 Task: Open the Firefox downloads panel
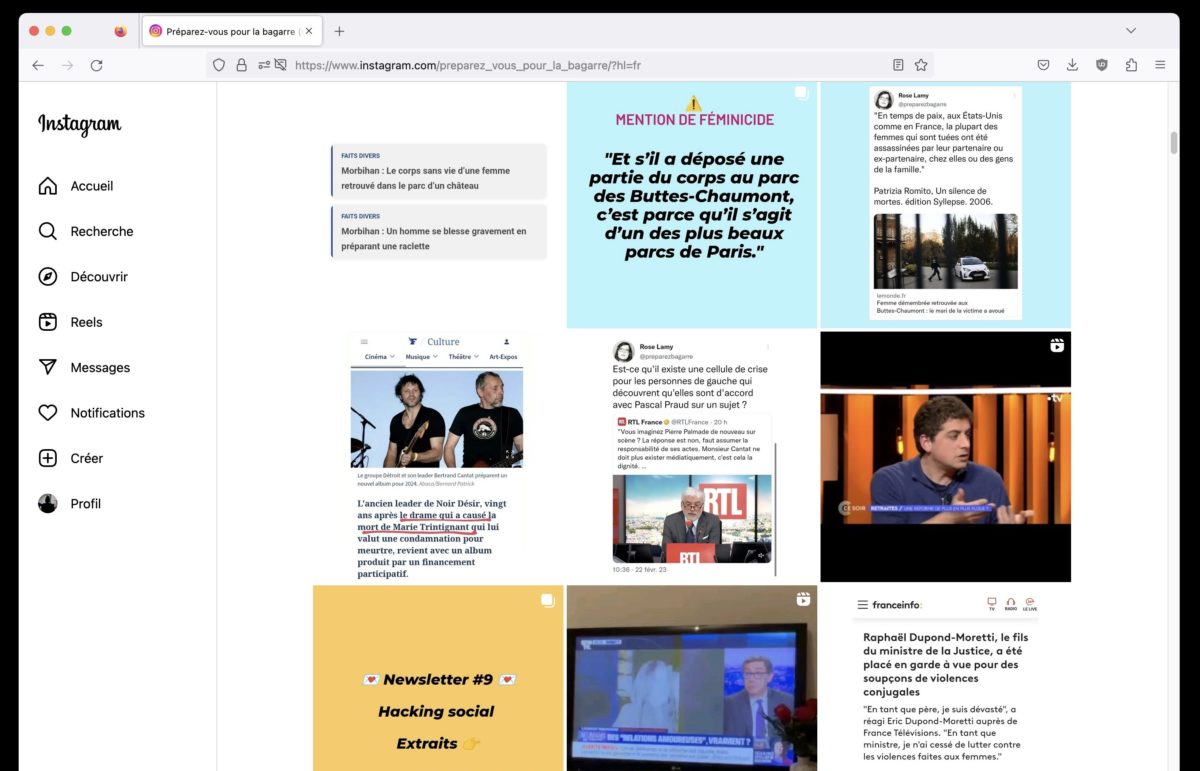[1072, 65]
